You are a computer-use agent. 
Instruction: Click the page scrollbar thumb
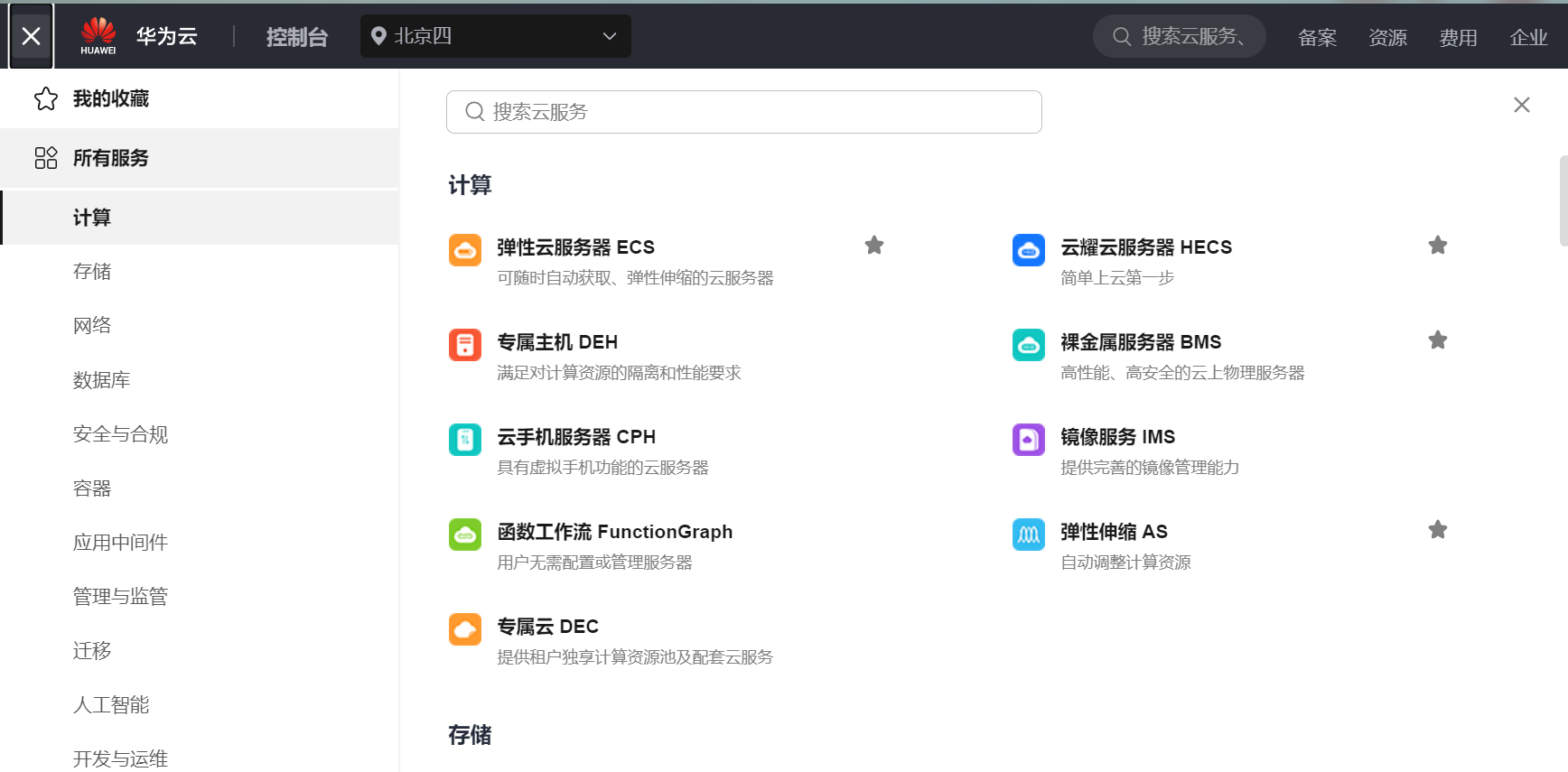click(1563, 200)
